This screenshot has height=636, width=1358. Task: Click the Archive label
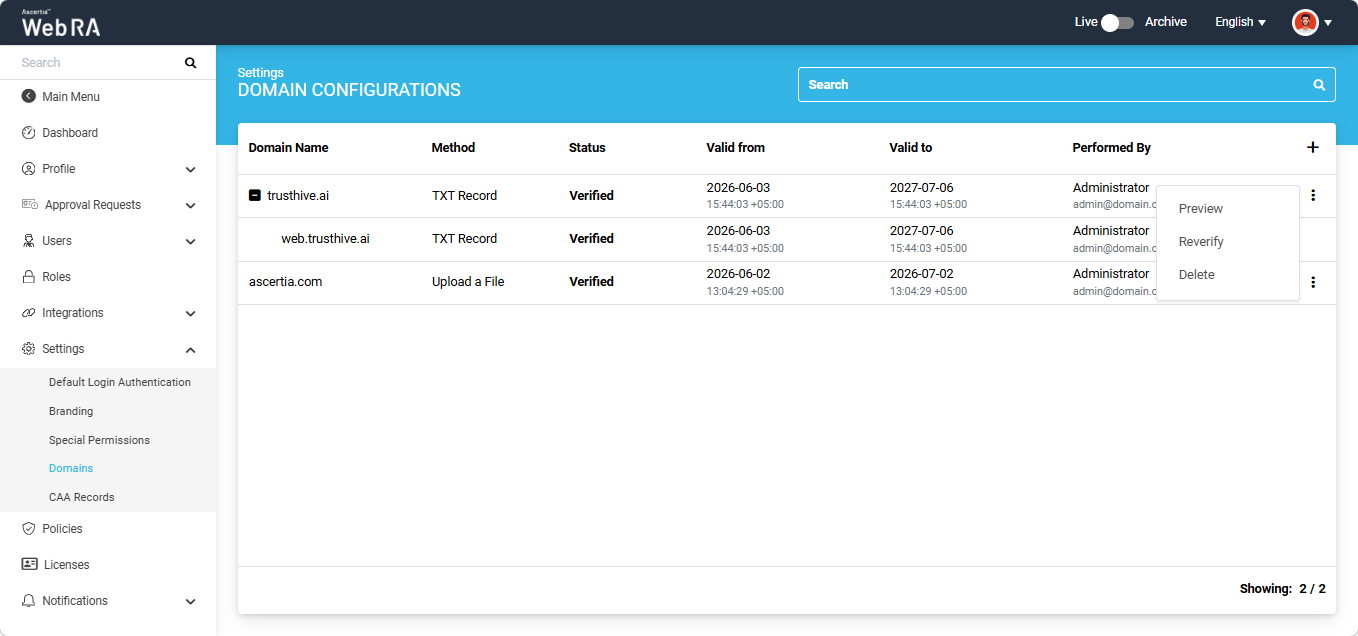click(x=1166, y=22)
